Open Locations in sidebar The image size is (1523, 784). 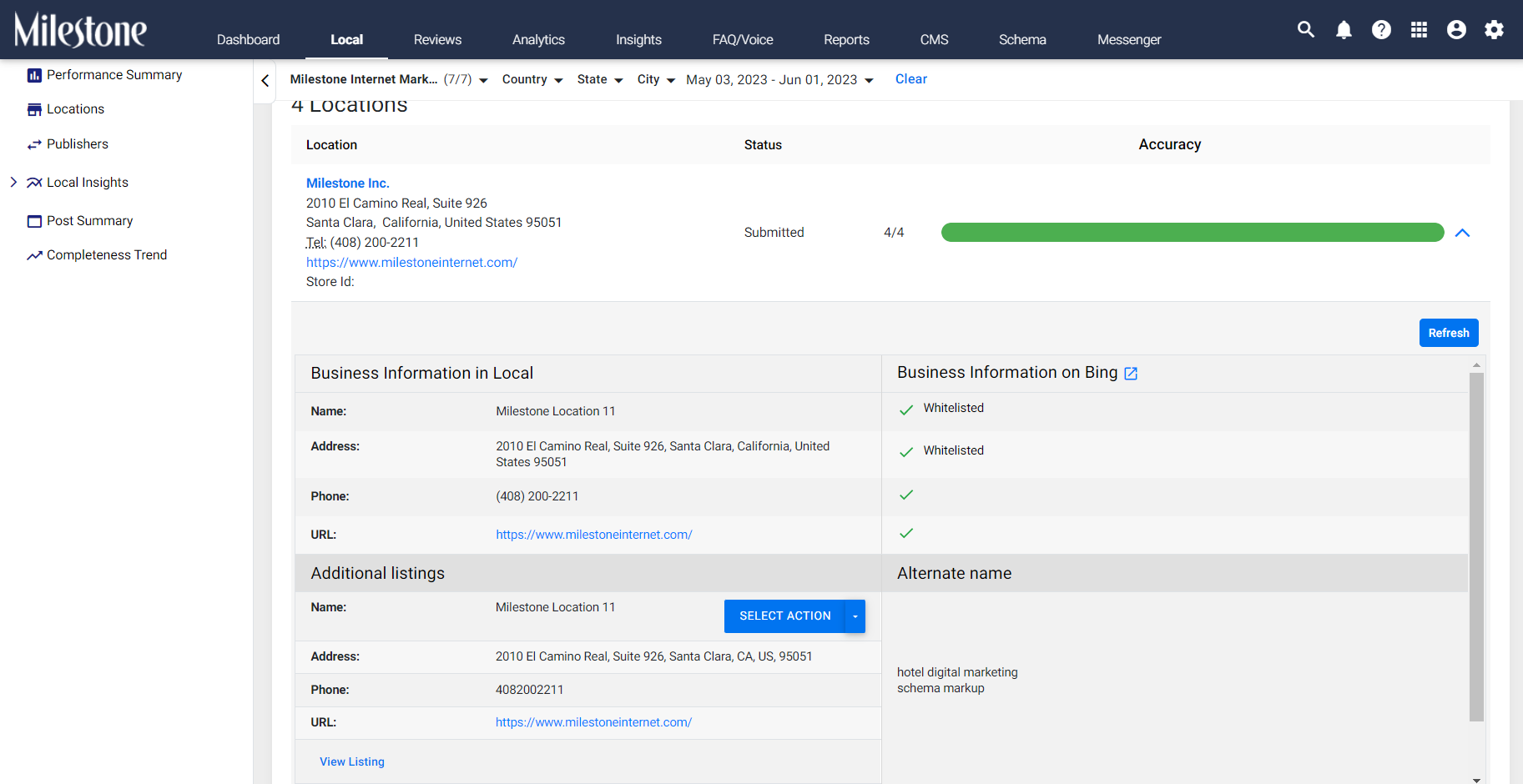(75, 109)
